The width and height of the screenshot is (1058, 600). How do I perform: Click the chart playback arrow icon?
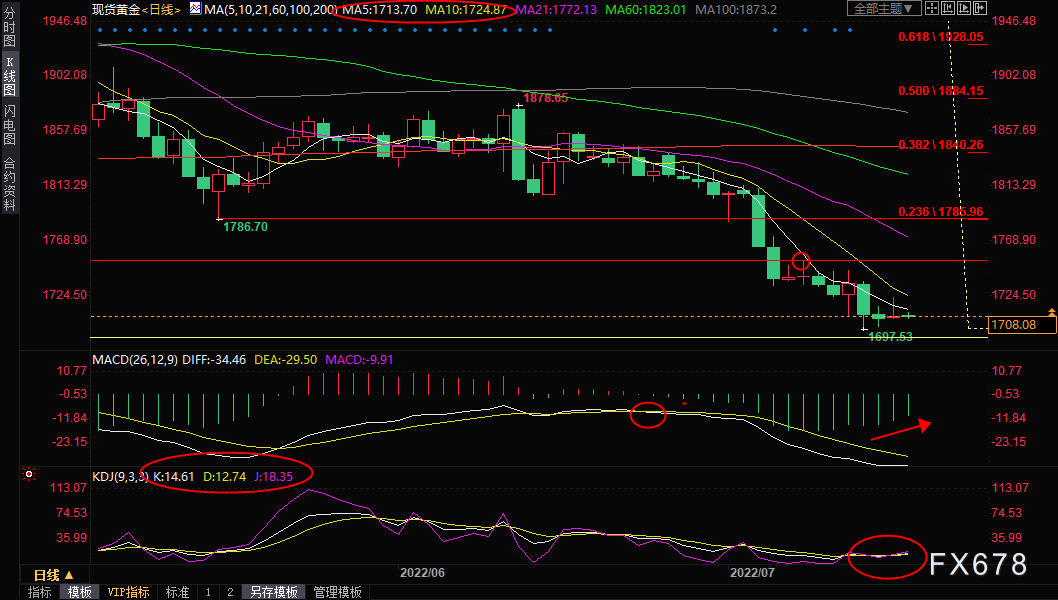point(964,8)
